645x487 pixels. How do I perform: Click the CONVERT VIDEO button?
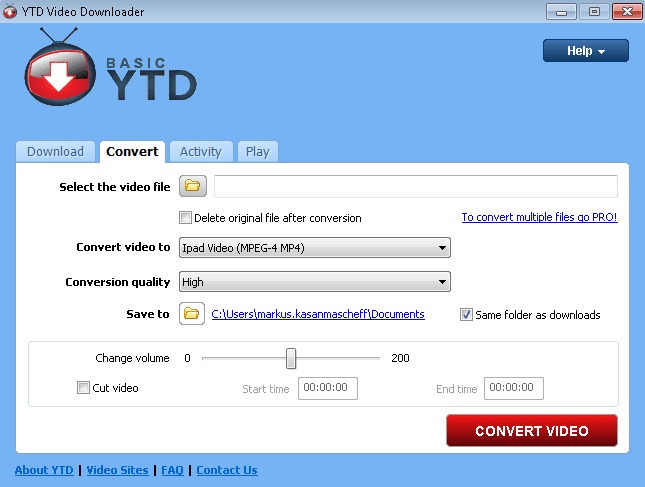click(531, 431)
